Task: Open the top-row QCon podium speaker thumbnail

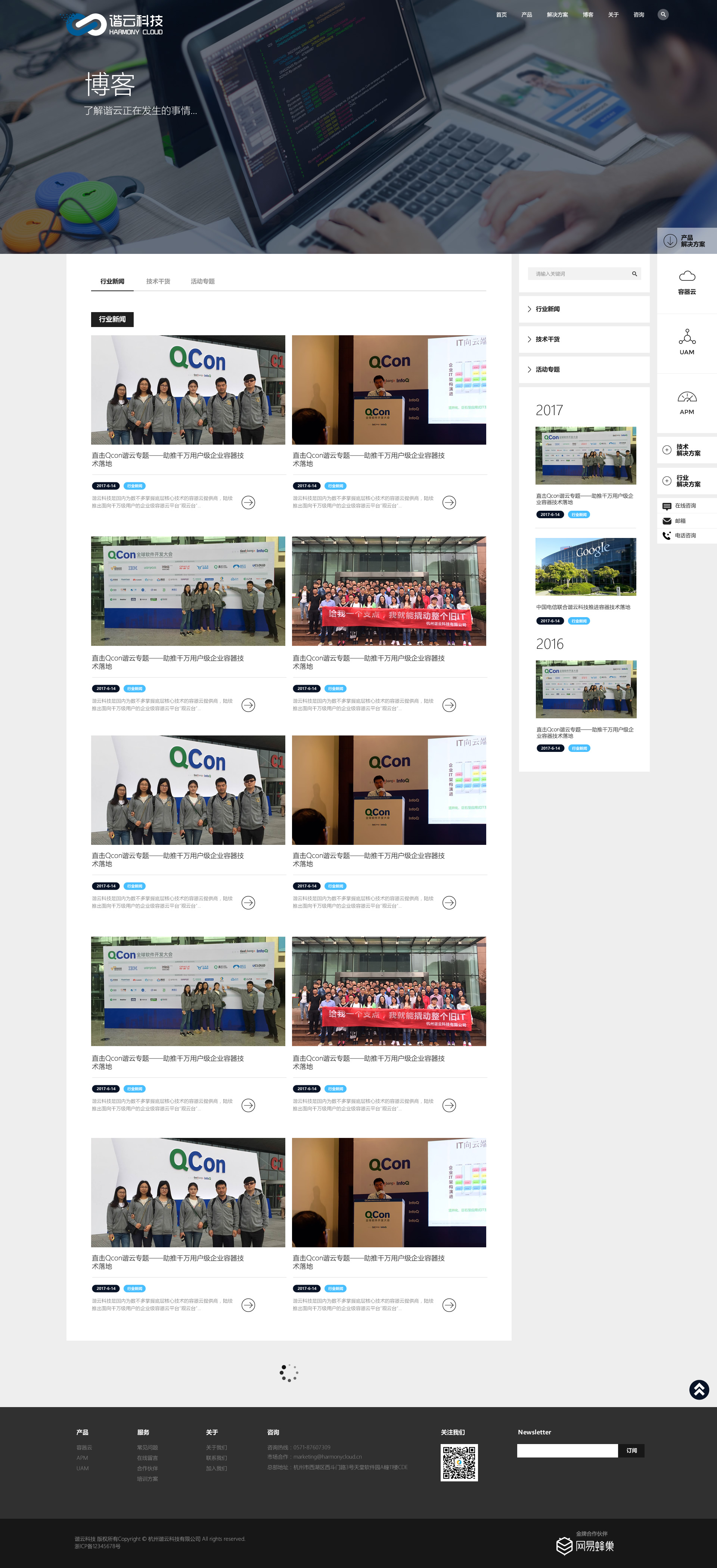Action: coord(389,389)
